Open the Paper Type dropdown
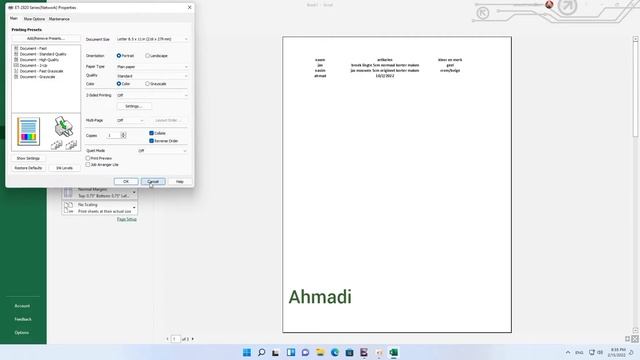640x360 pixels. (x=152, y=67)
